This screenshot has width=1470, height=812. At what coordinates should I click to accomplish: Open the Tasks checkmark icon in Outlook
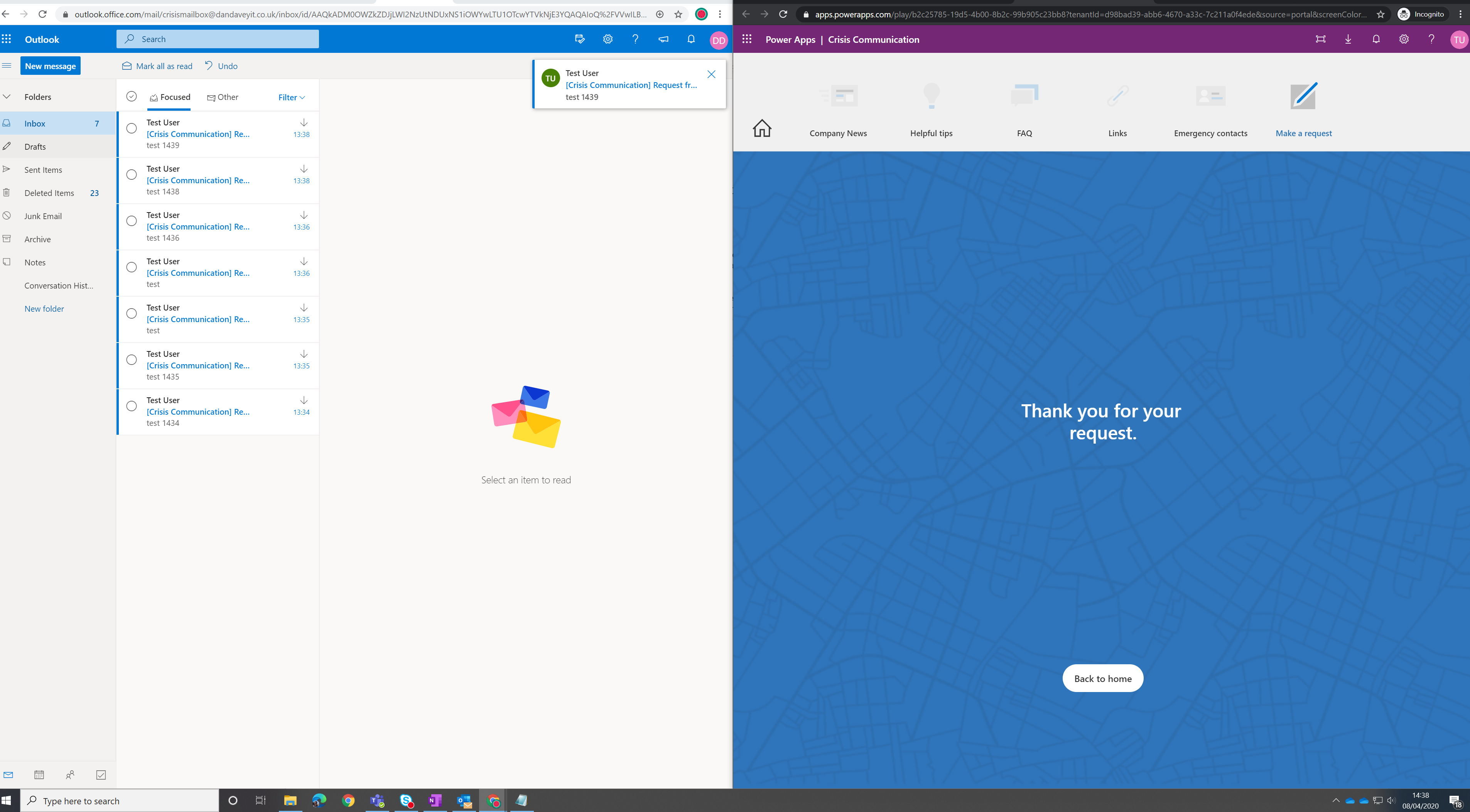[101, 774]
